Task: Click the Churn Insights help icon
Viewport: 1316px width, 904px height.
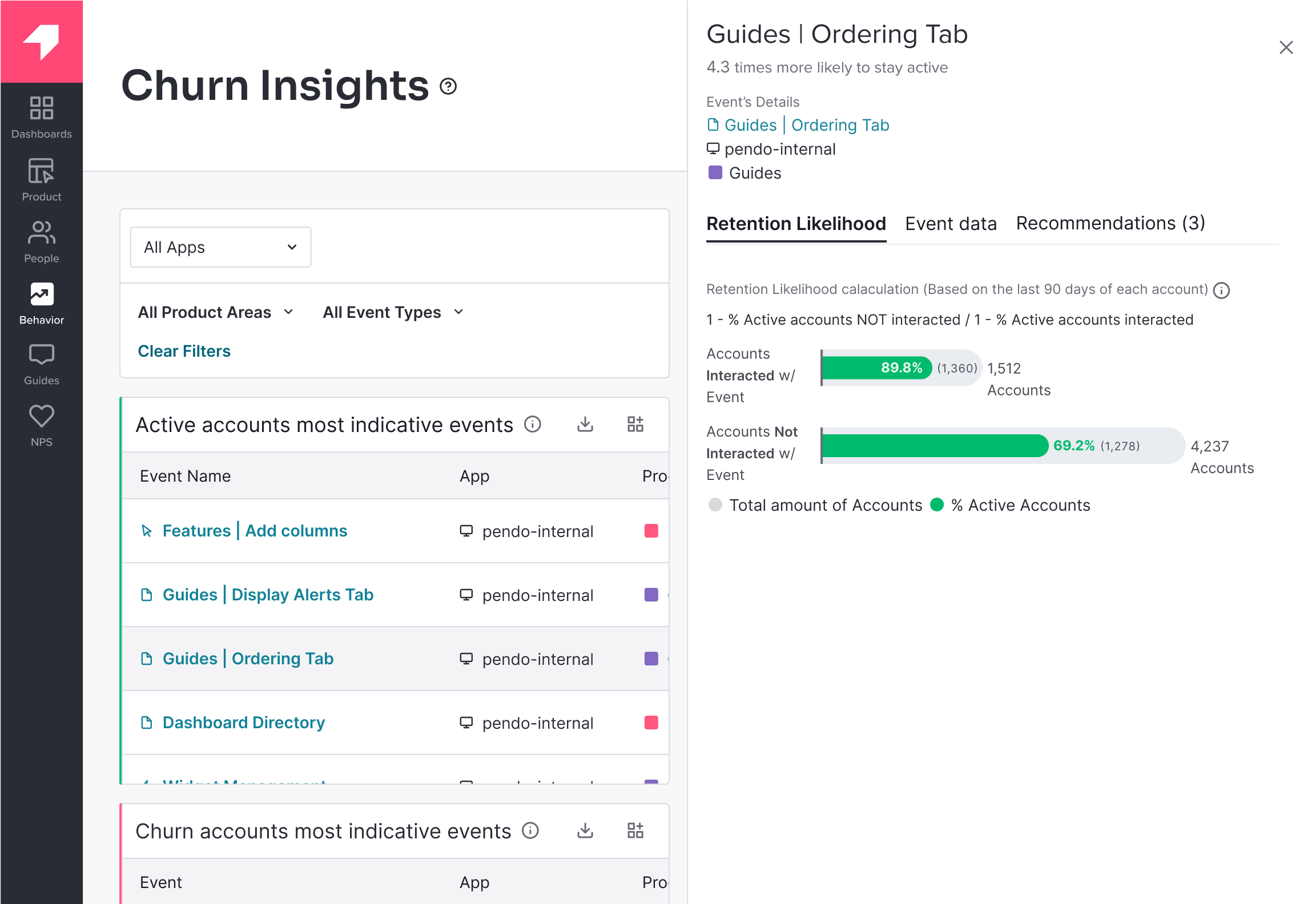Action: pos(448,86)
